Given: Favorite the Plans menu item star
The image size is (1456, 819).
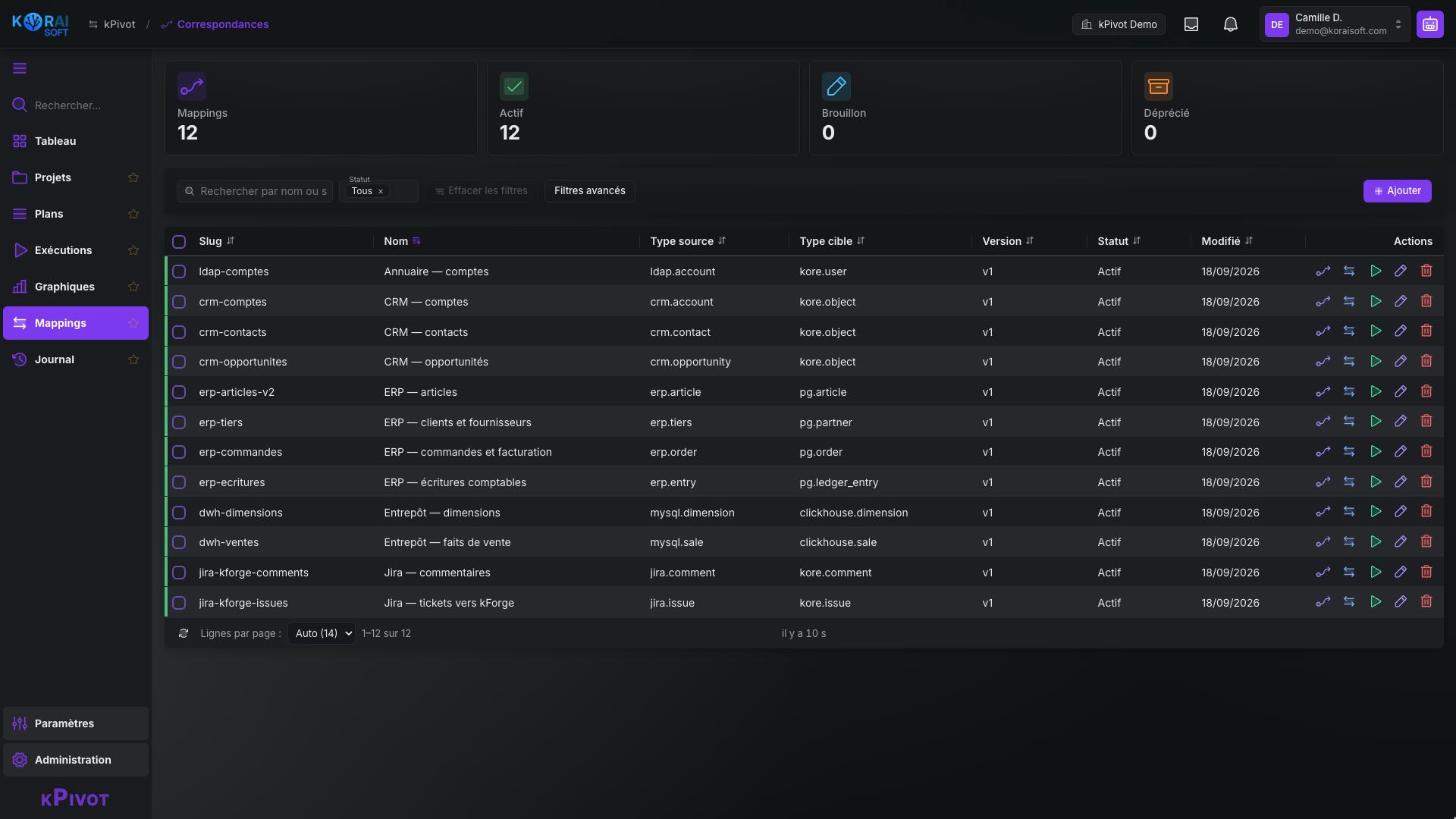Looking at the screenshot, I should coord(133,214).
